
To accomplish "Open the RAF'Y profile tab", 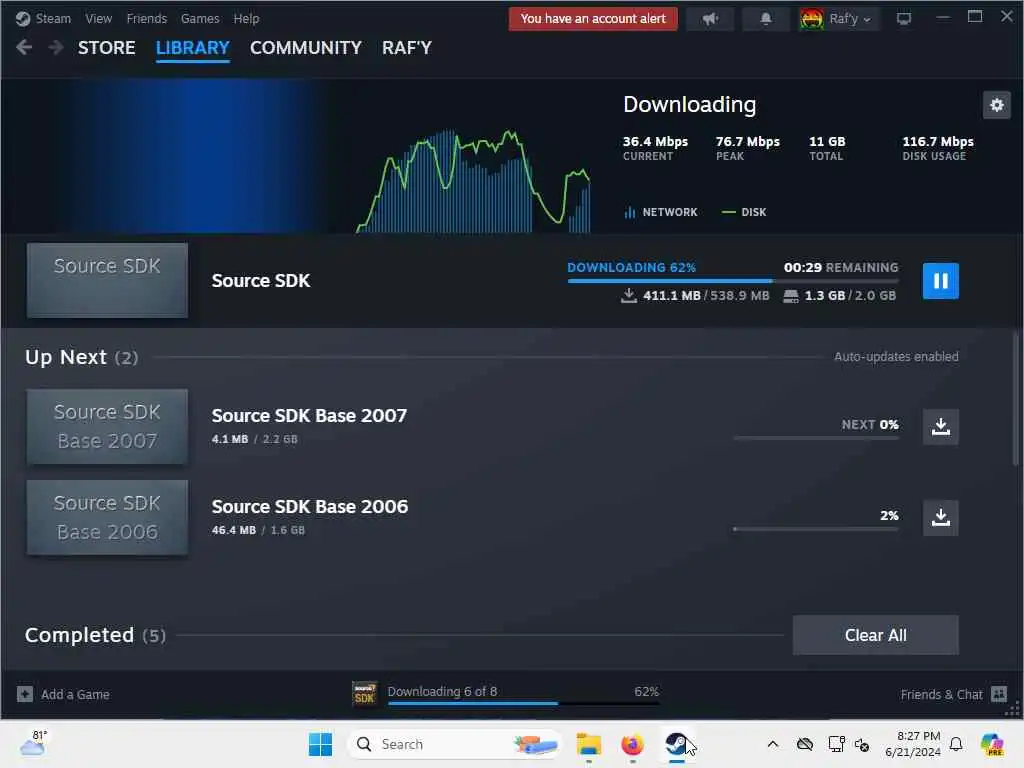I will coord(407,48).
